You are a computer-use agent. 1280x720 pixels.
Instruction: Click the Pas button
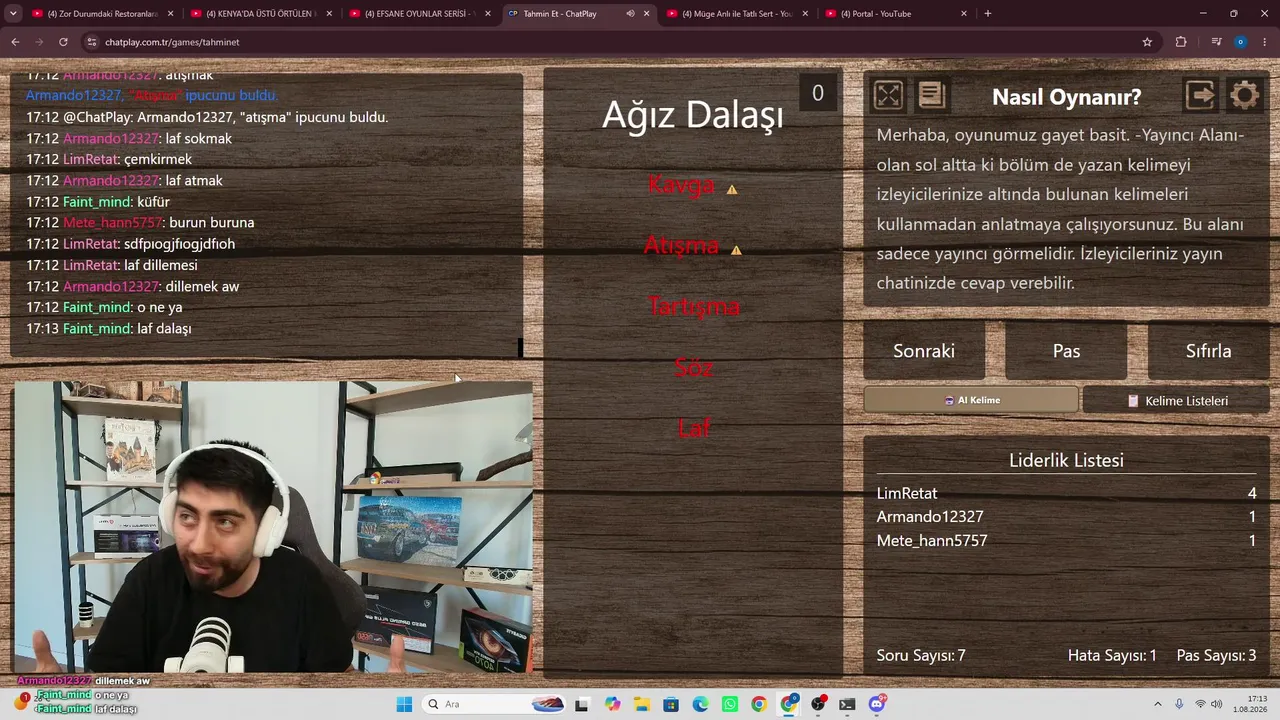tap(1066, 351)
